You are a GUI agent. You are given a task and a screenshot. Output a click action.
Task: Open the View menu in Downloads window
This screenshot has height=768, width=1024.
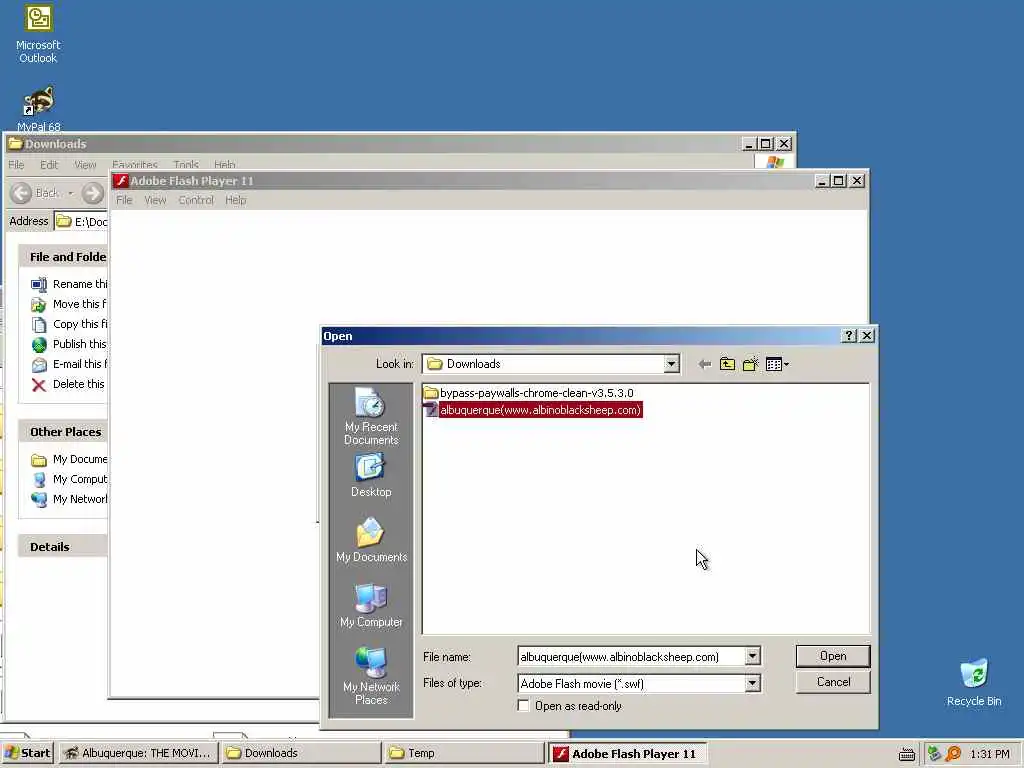tap(85, 165)
